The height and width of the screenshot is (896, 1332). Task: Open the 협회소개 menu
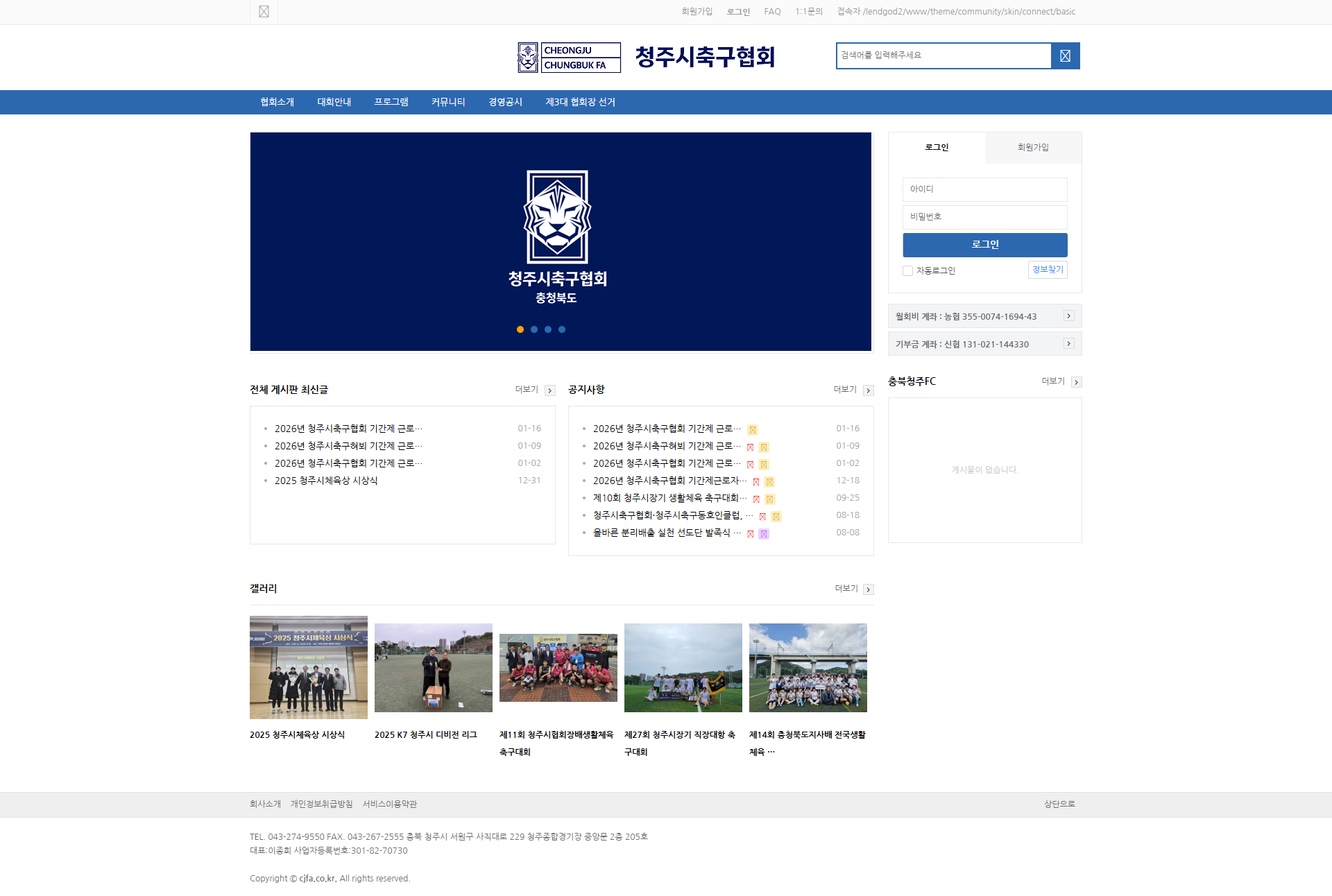click(x=277, y=102)
